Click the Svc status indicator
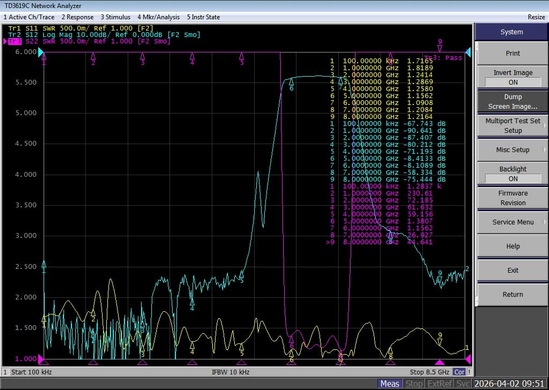 [x=463, y=384]
